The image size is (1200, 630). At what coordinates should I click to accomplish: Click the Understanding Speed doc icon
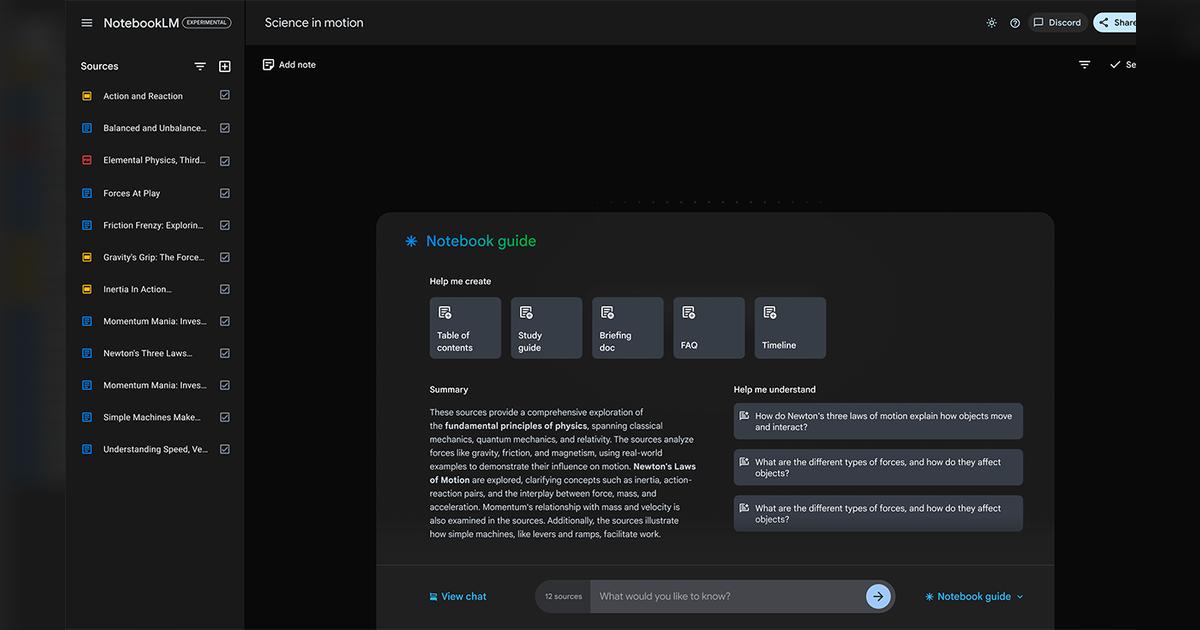click(87, 449)
